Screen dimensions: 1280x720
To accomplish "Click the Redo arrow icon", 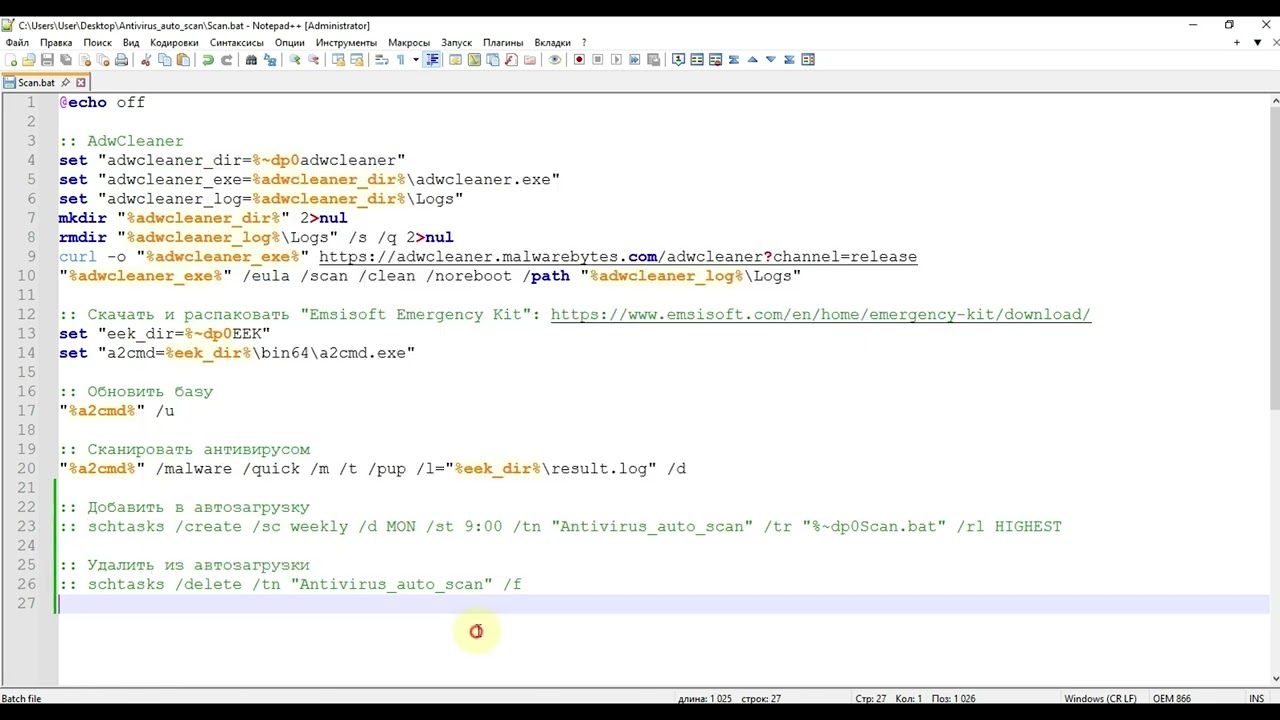I will 226,60.
